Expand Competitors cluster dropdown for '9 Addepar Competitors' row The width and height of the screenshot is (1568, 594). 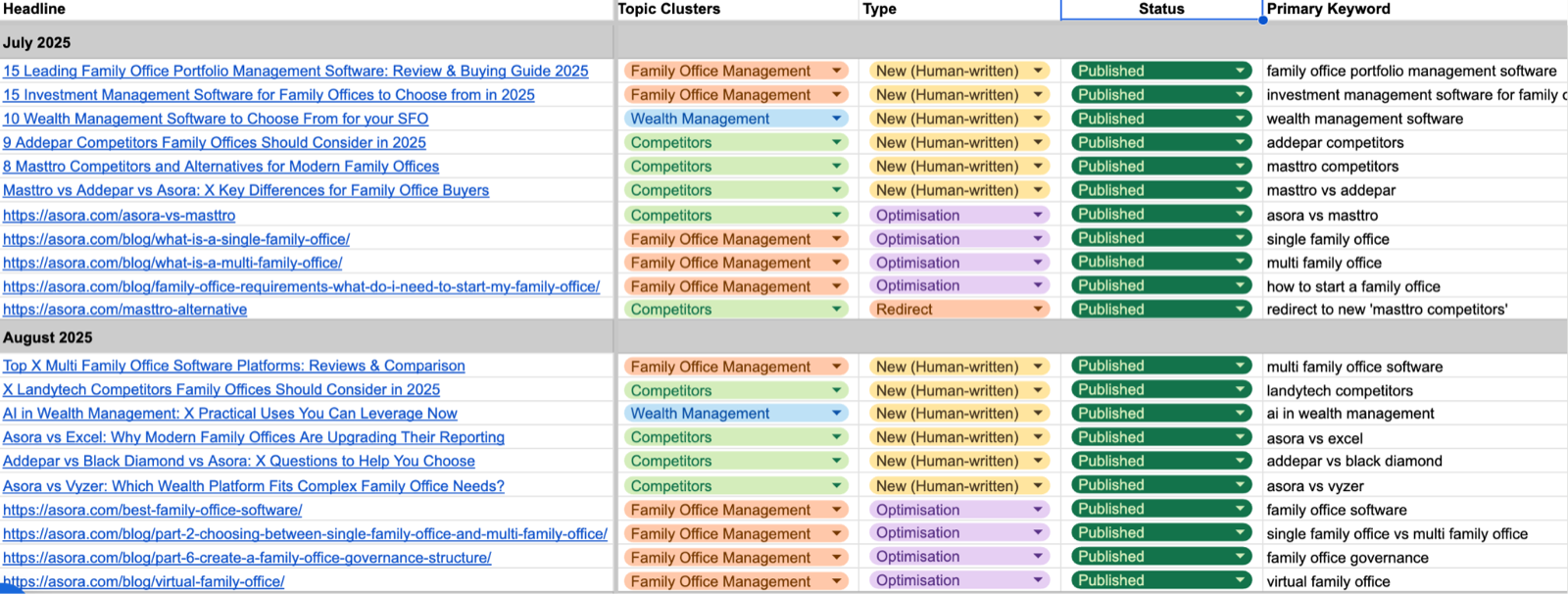(837, 142)
